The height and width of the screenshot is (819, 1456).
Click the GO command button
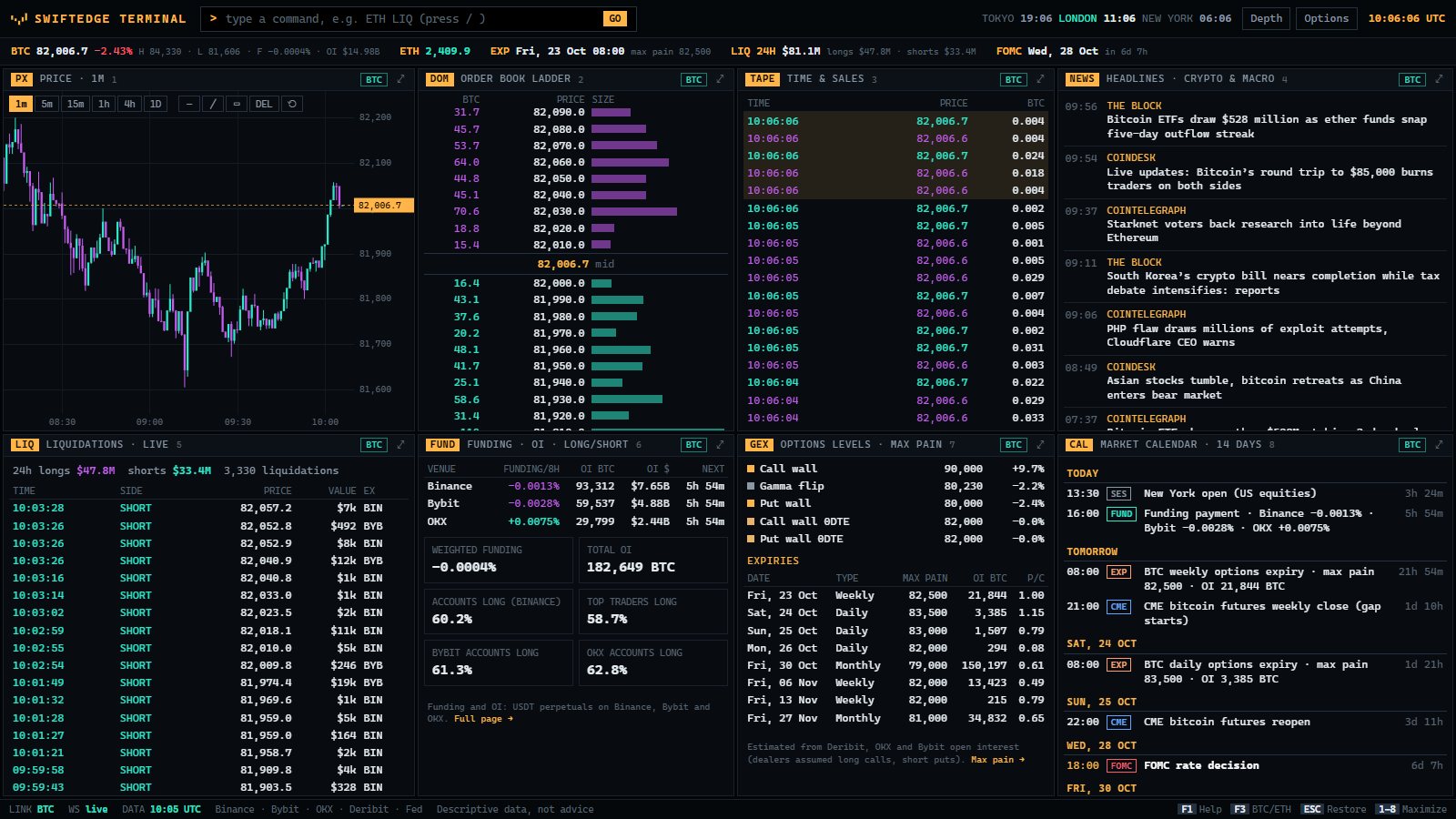tap(615, 18)
